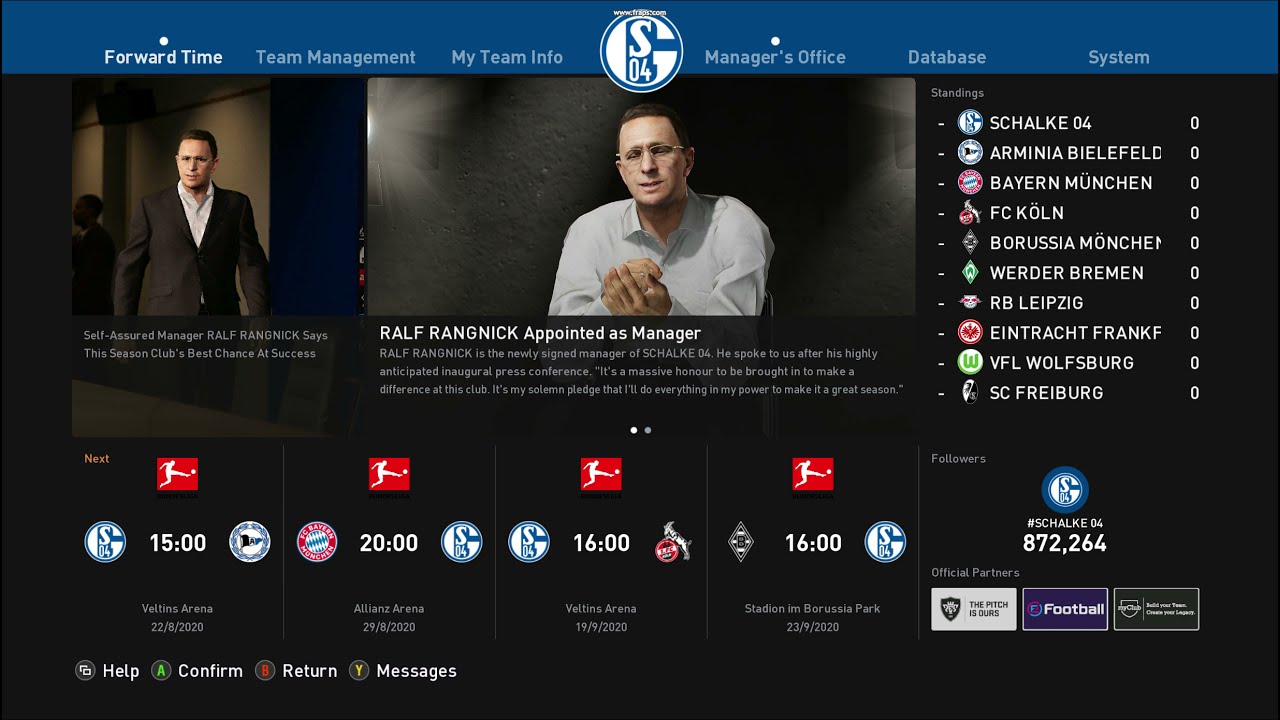1280x720 pixels.
Task: Click the Stadion im Borussia Park text
Action: pyautogui.click(x=813, y=608)
